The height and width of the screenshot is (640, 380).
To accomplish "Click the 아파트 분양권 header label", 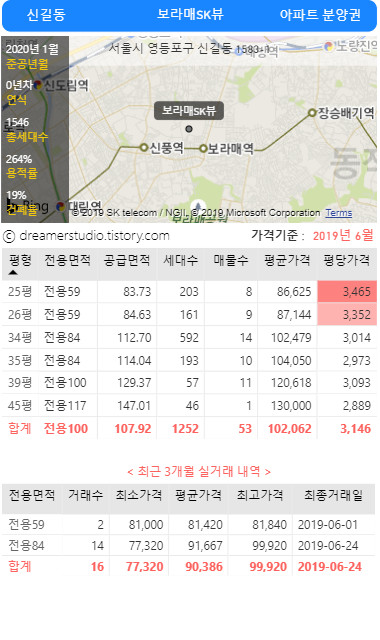I will coord(320,15).
